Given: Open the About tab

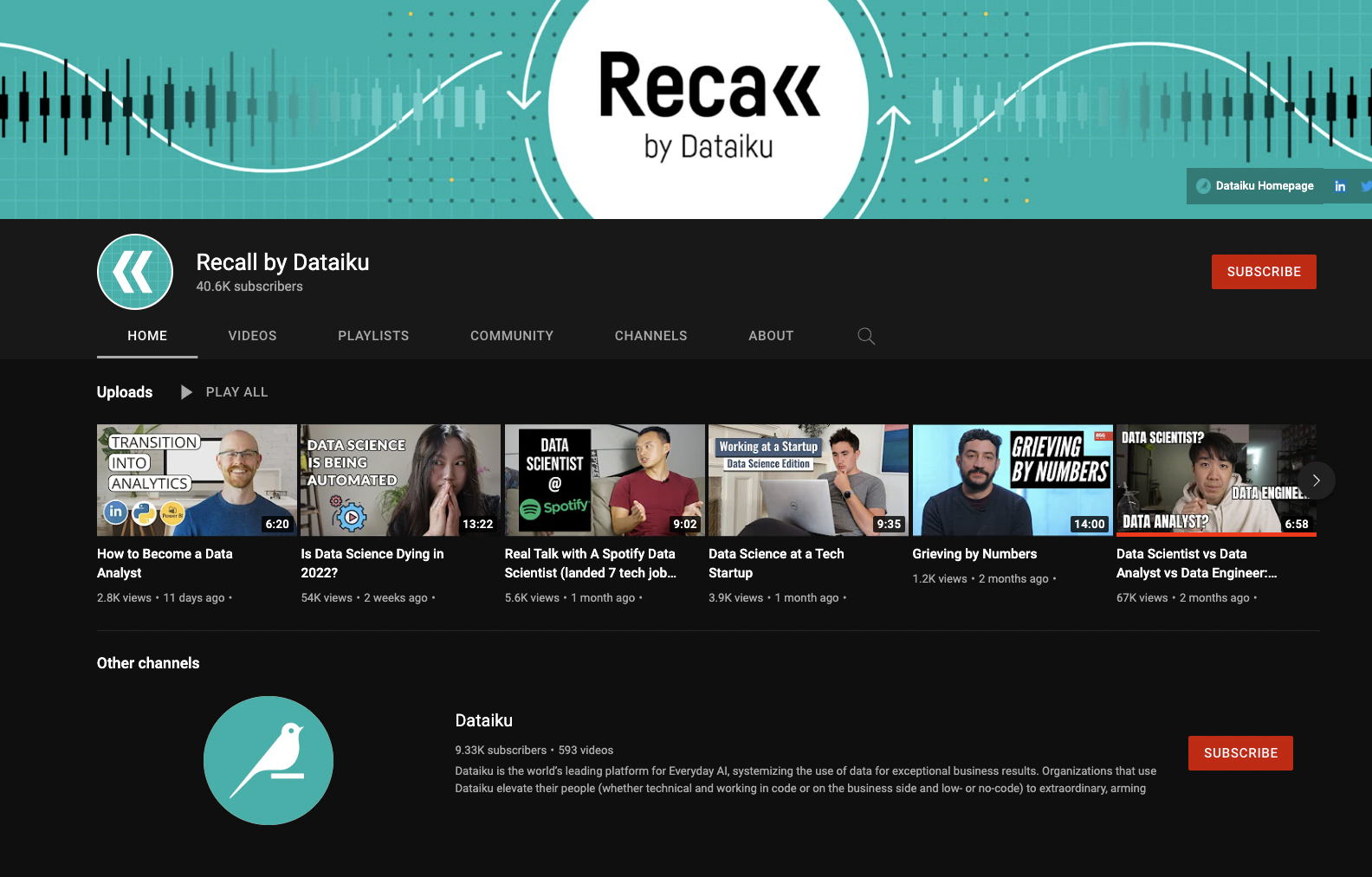Looking at the screenshot, I should coord(771,336).
